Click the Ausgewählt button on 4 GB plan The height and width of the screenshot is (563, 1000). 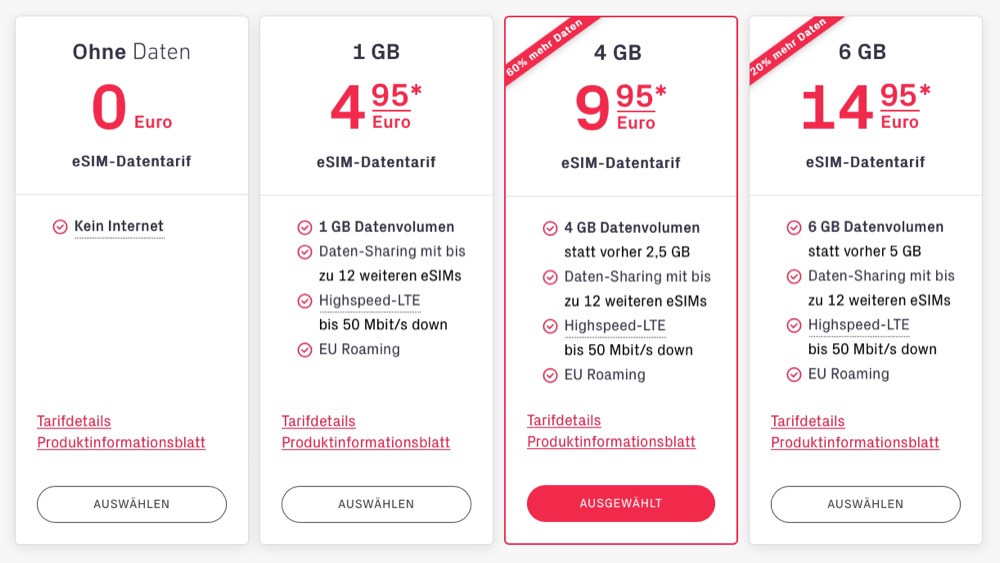tap(621, 503)
